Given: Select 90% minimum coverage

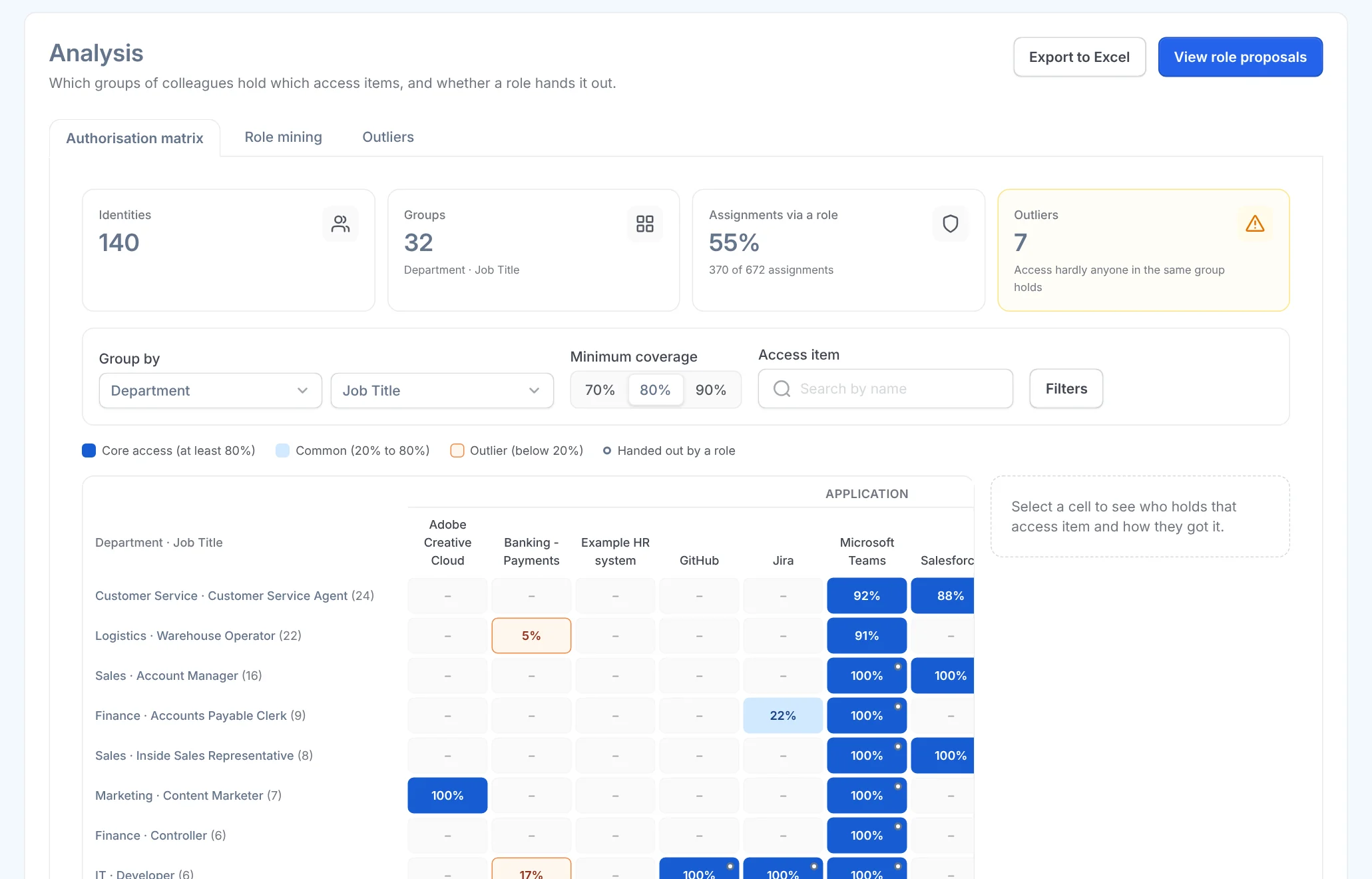Looking at the screenshot, I should [x=710, y=390].
